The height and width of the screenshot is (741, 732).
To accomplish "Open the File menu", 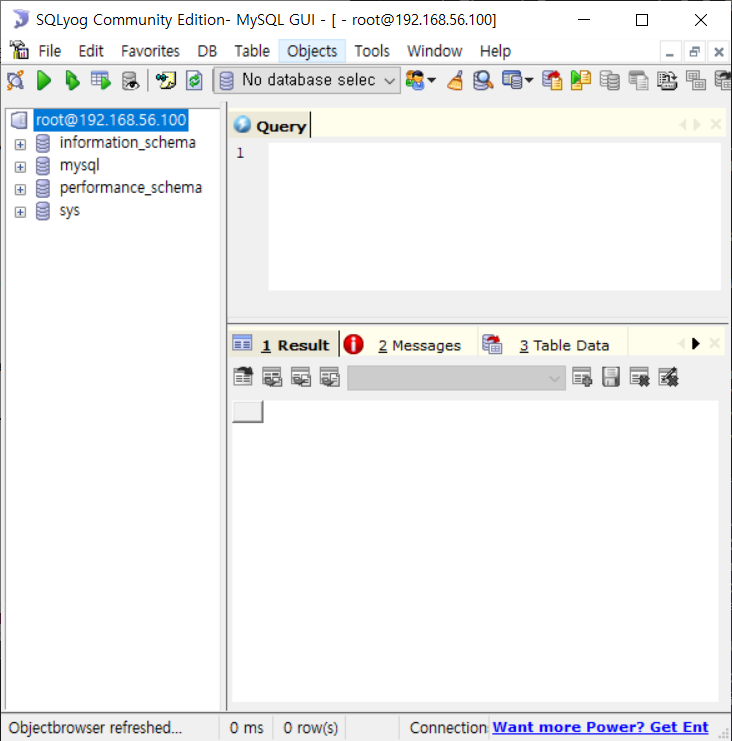I will (x=50, y=51).
